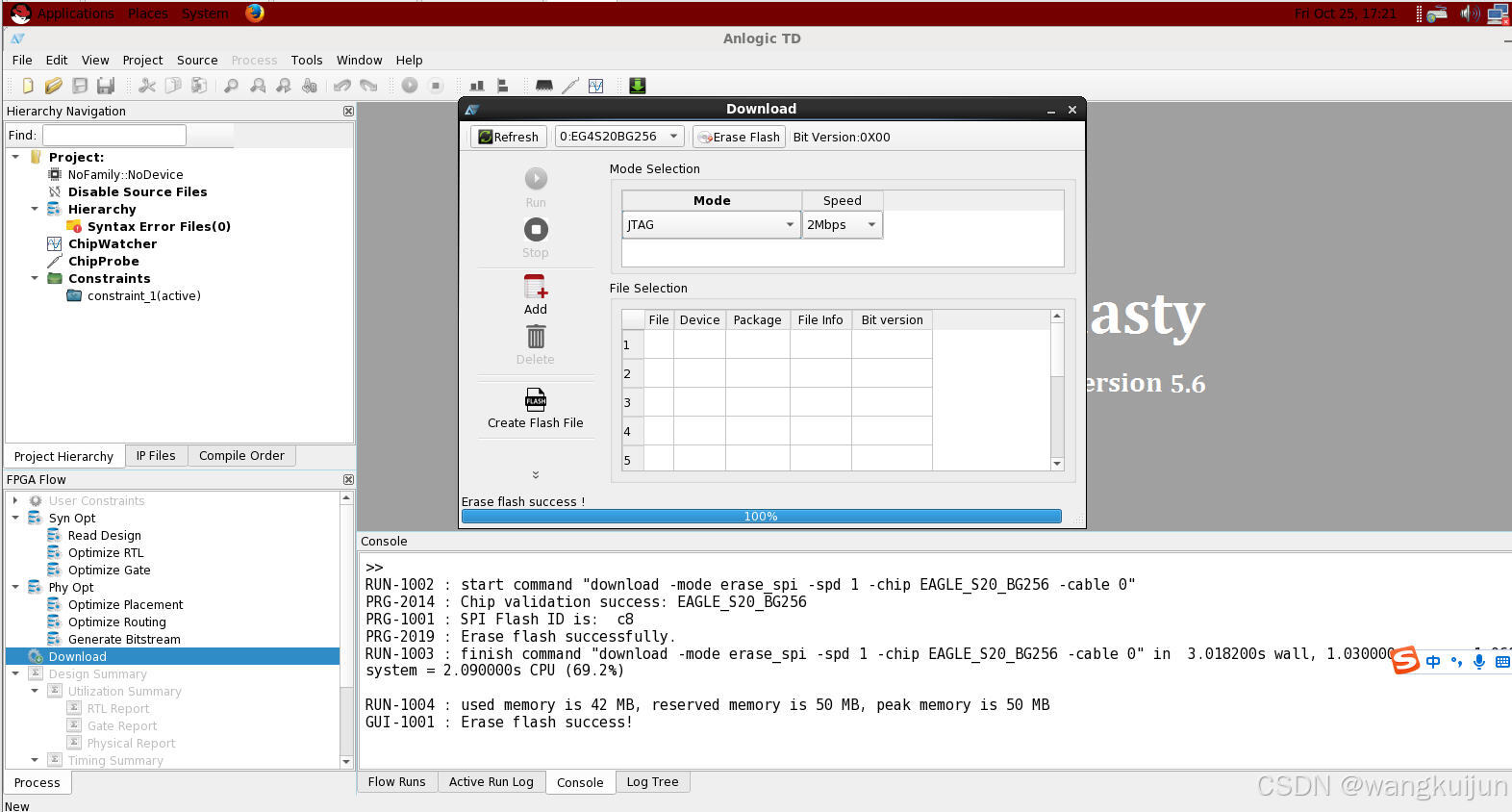Image resolution: width=1512 pixels, height=812 pixels.
Task: Click the Paste toolbar icon
Action: tap(199, 86)
